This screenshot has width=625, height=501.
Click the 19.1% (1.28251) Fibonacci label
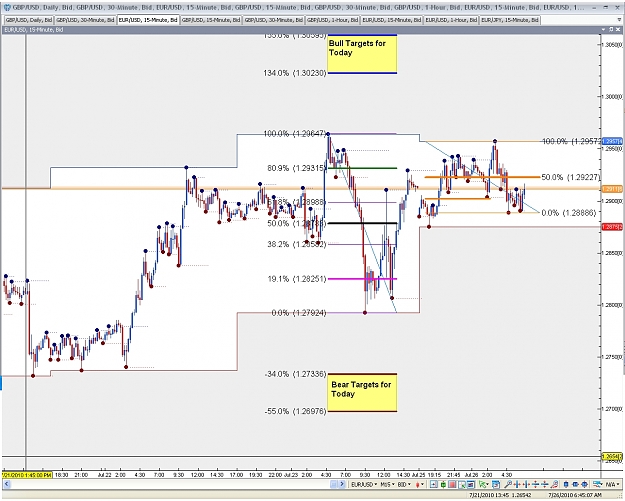pyautogui.click(x=297, y=279)
